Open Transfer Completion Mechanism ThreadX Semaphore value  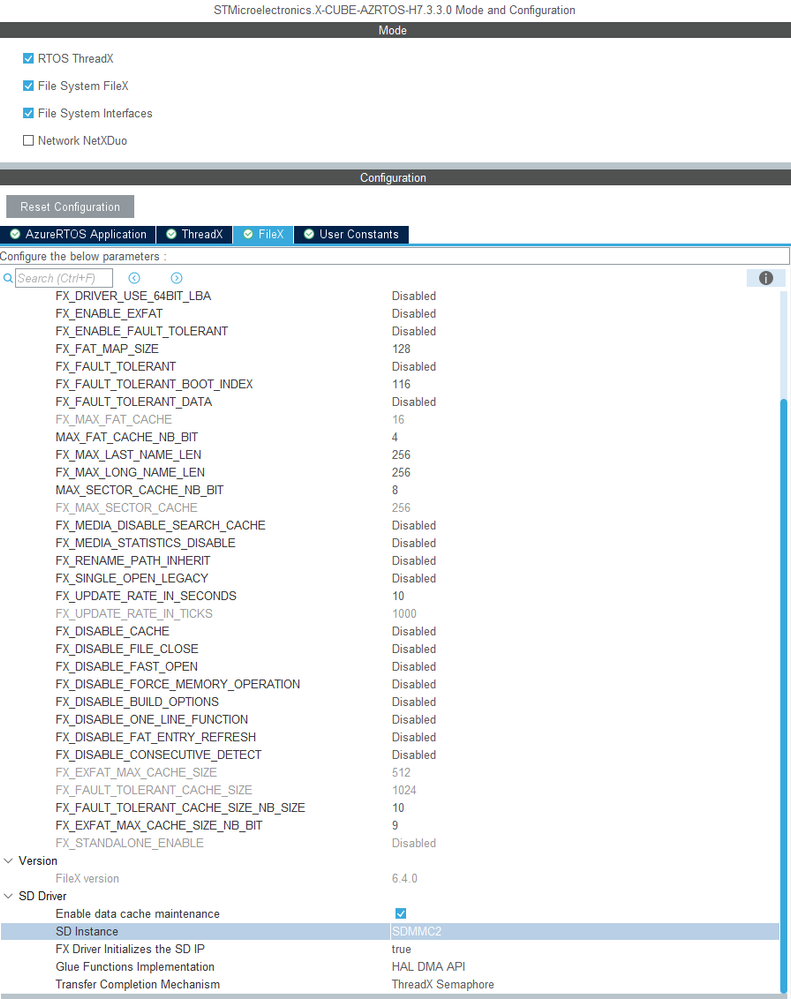pyautogui.click(x=443, y=984)
